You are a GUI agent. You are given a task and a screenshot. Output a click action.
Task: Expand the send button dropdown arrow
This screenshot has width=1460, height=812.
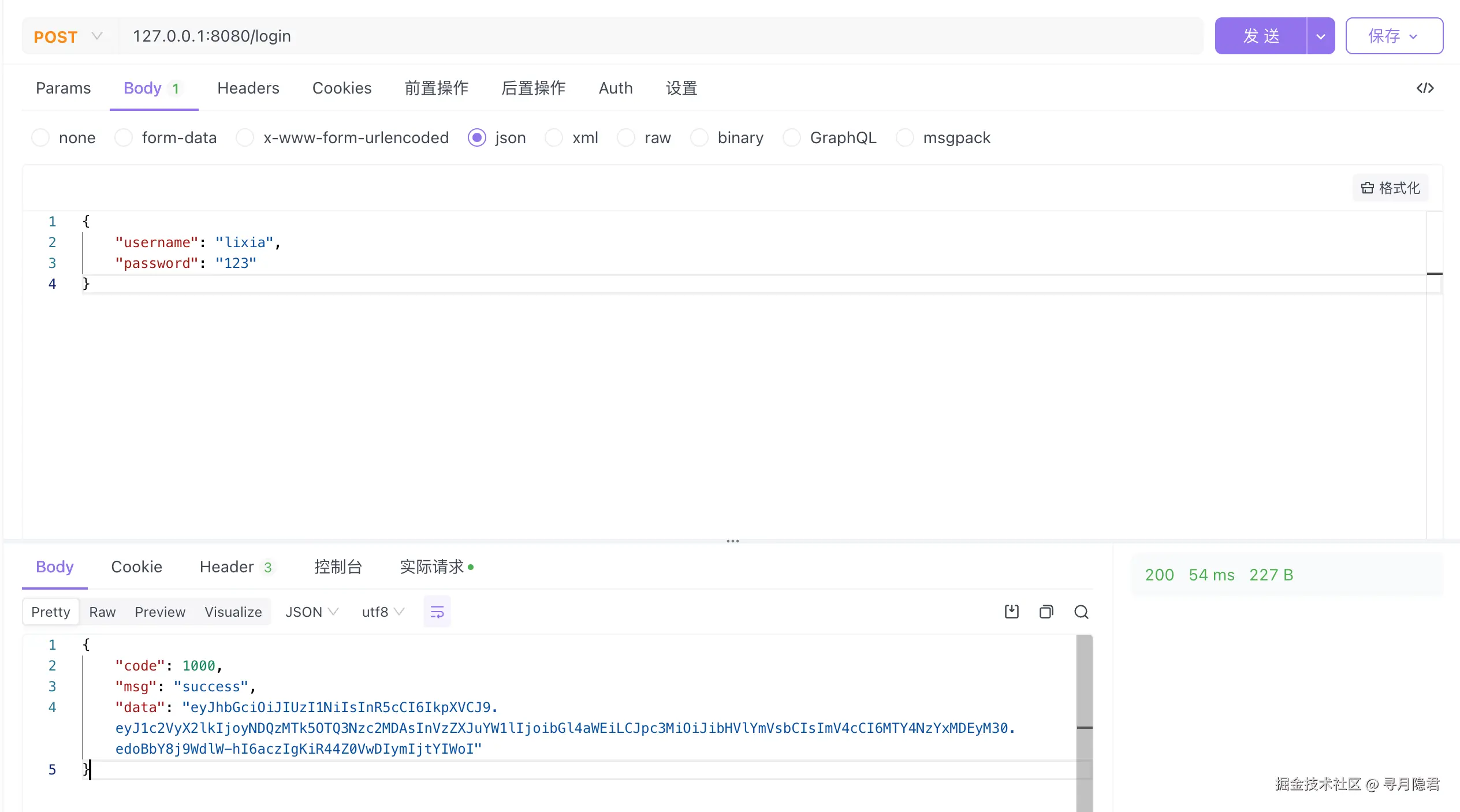click(x=1321, y=36)
